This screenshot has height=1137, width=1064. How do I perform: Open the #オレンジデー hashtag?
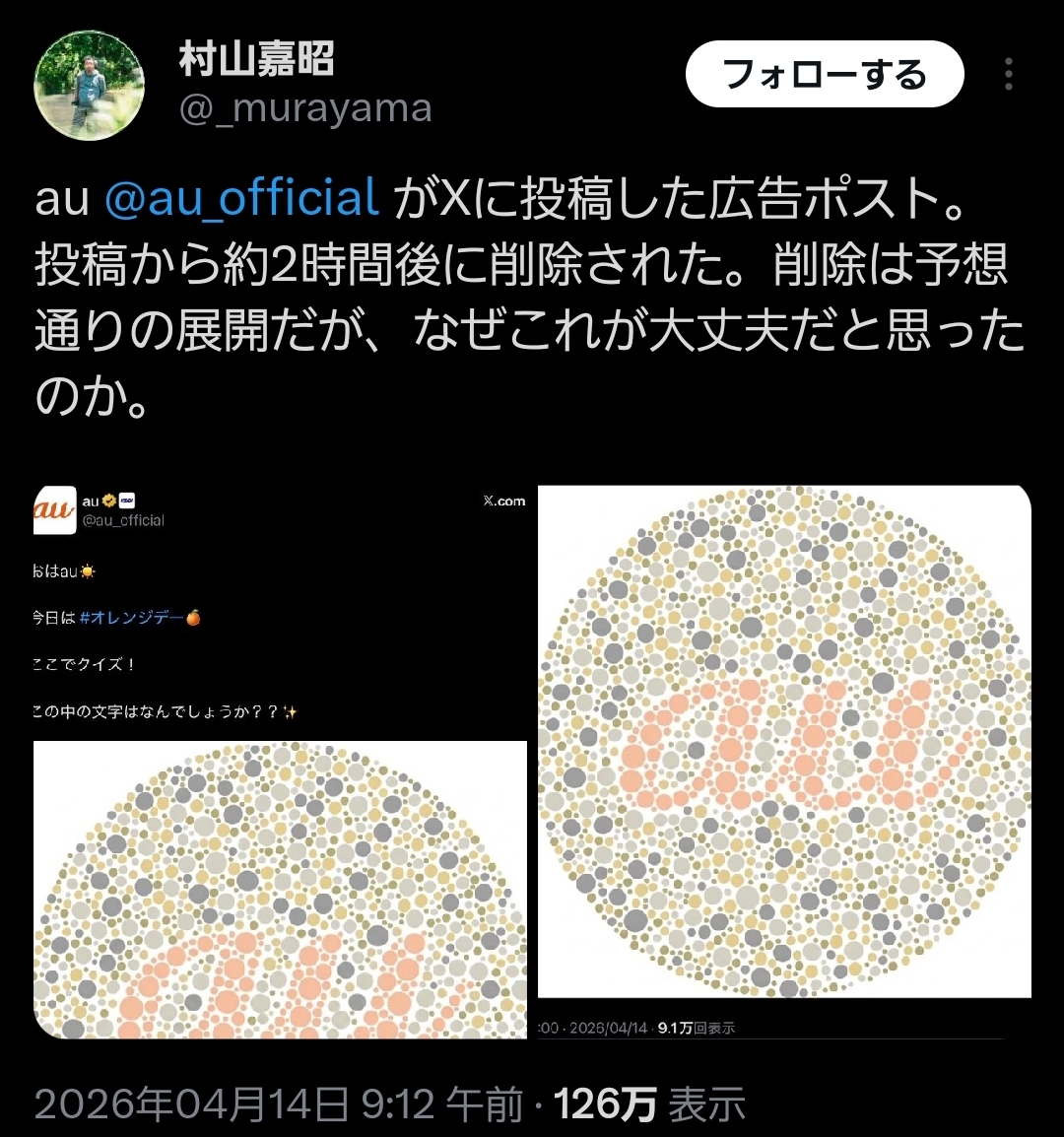(x=131, y=618)
